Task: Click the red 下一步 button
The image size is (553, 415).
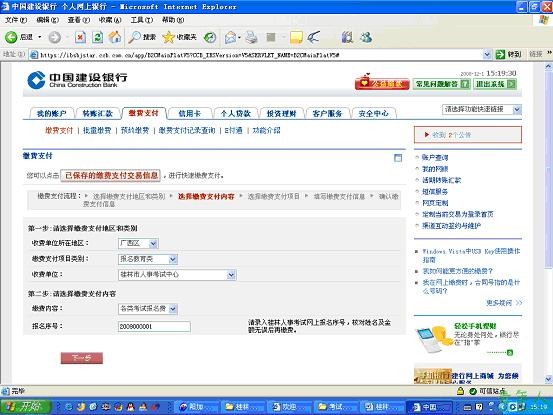Action: 82,358
